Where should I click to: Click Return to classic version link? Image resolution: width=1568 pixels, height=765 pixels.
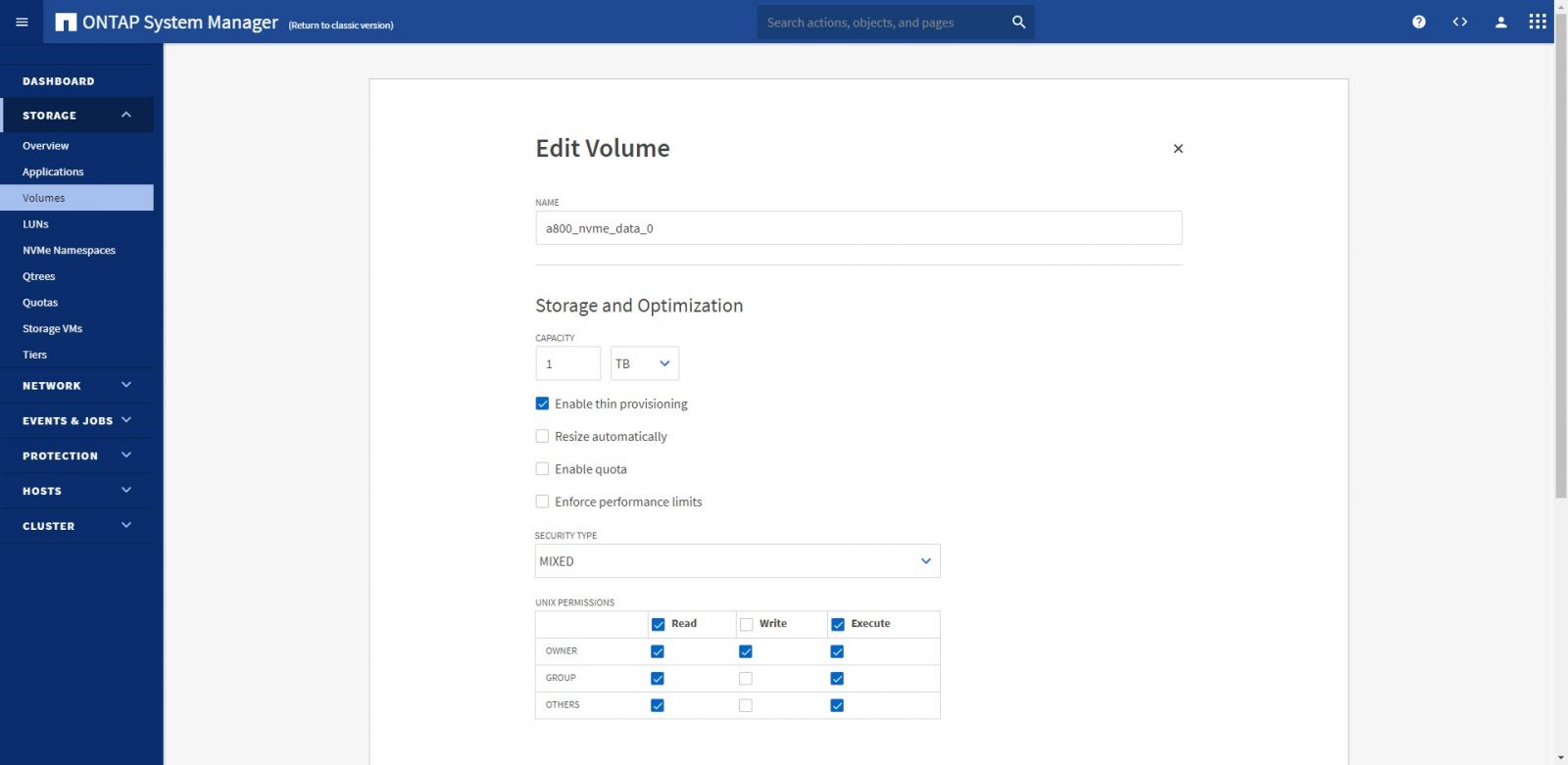point(341,25)
